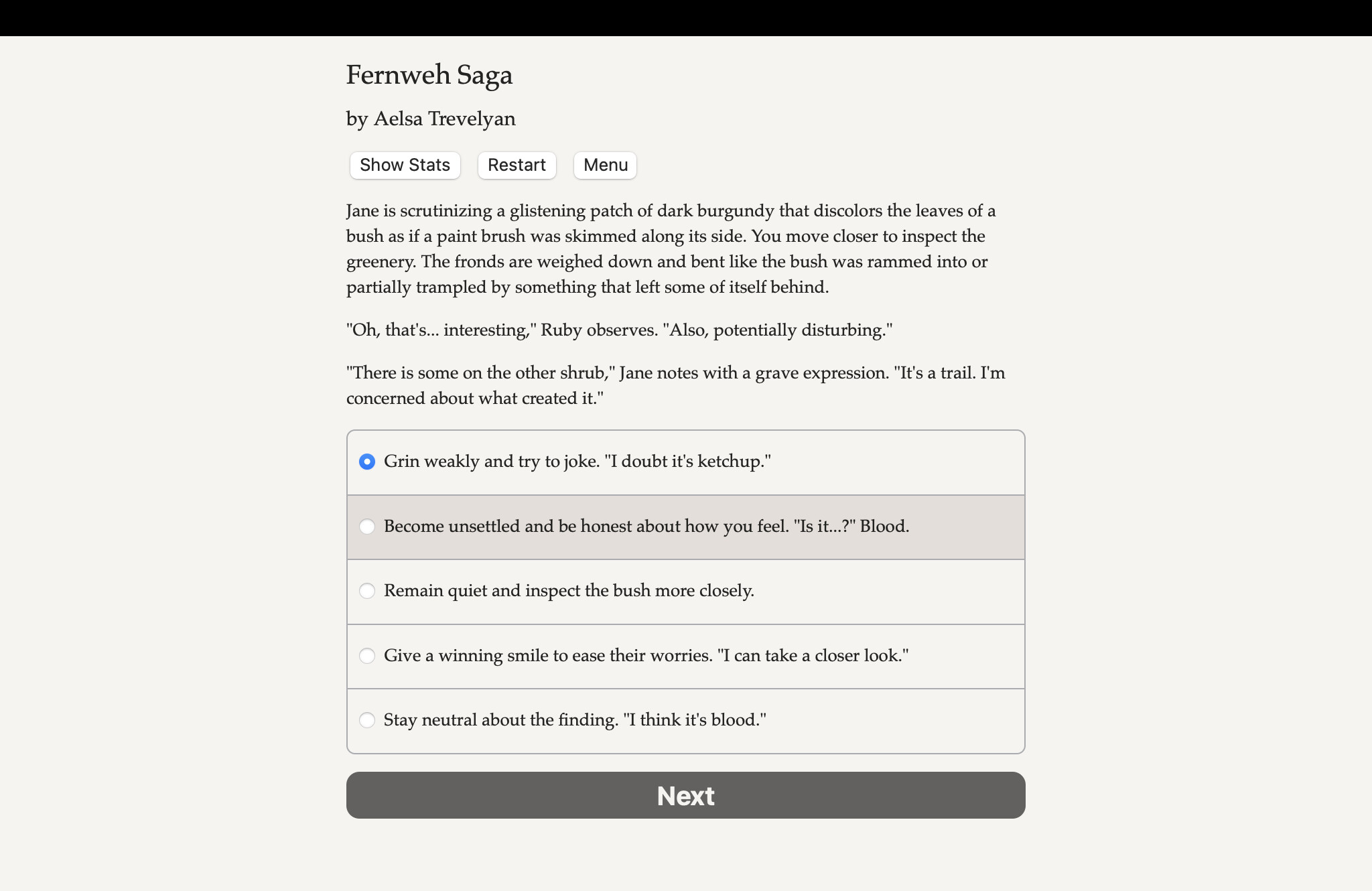
Task: Click the radio circle for "I think it's blood"
Action: pos(367,720)
